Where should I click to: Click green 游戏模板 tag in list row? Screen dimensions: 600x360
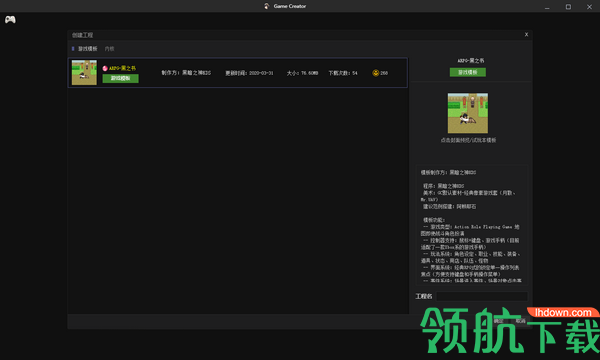coord(121,78)
